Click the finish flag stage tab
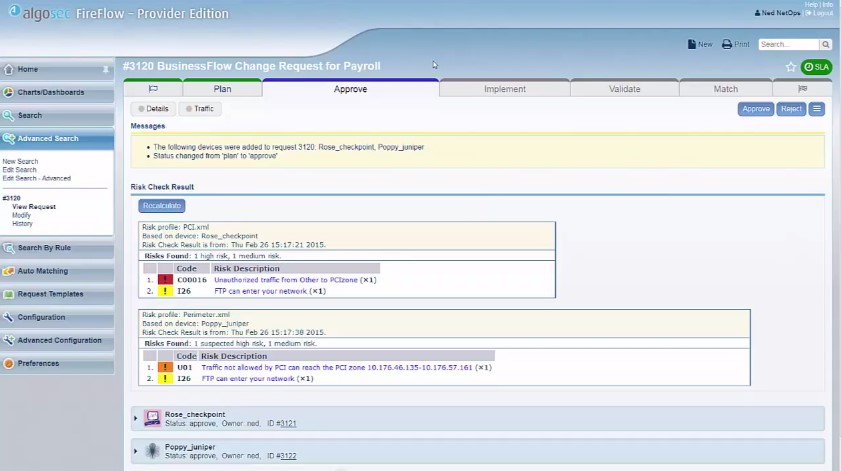Screen dimensions: 841x471 pos(802,89)
